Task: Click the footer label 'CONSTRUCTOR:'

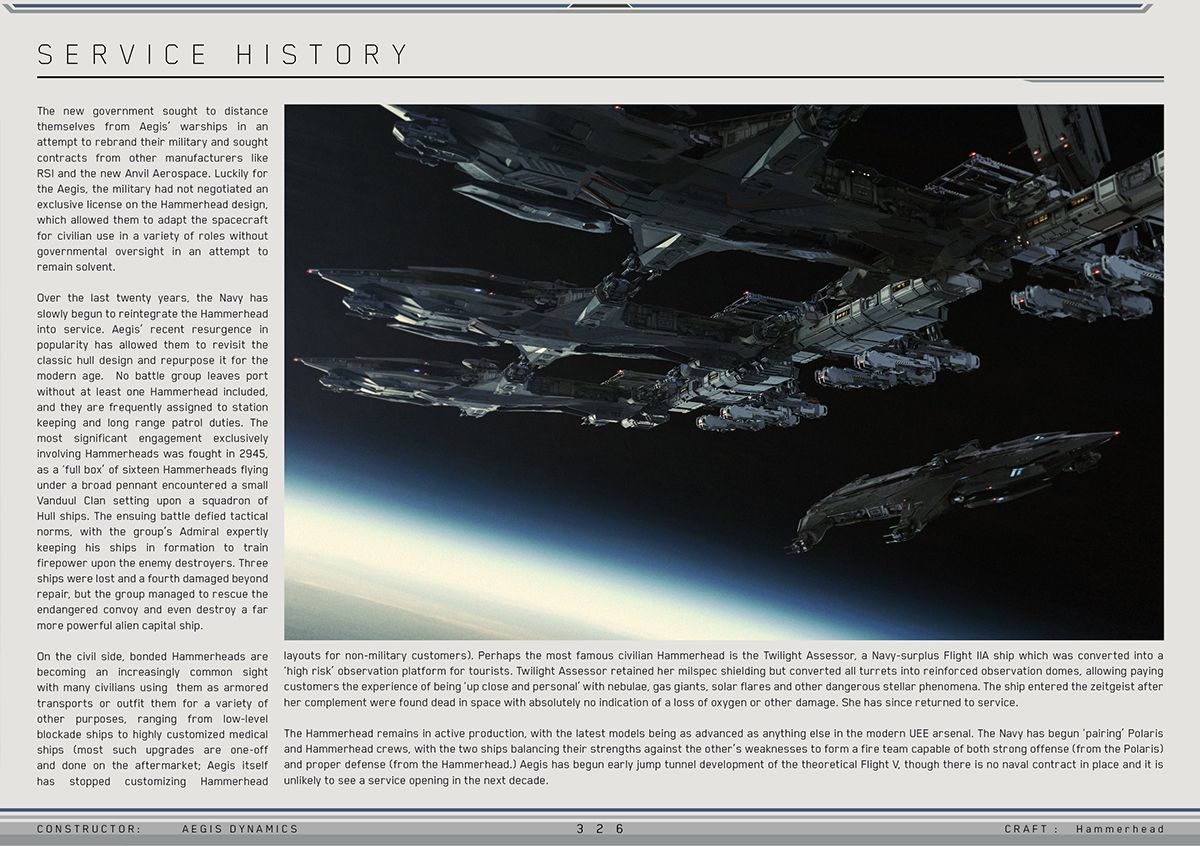Action: click(89, 829)
